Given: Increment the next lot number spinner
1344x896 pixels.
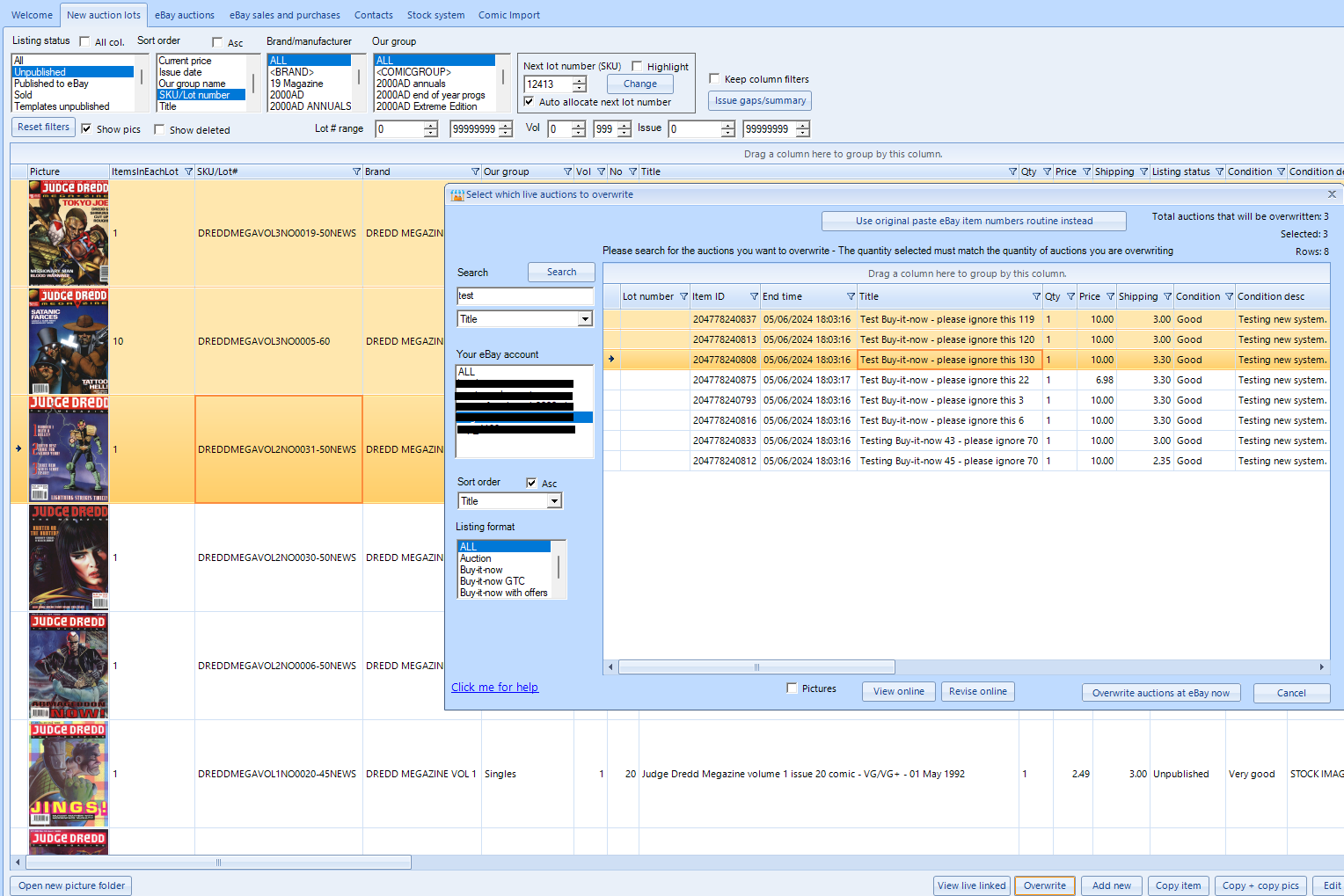Looking at the screenshot, I should (579, 80).
